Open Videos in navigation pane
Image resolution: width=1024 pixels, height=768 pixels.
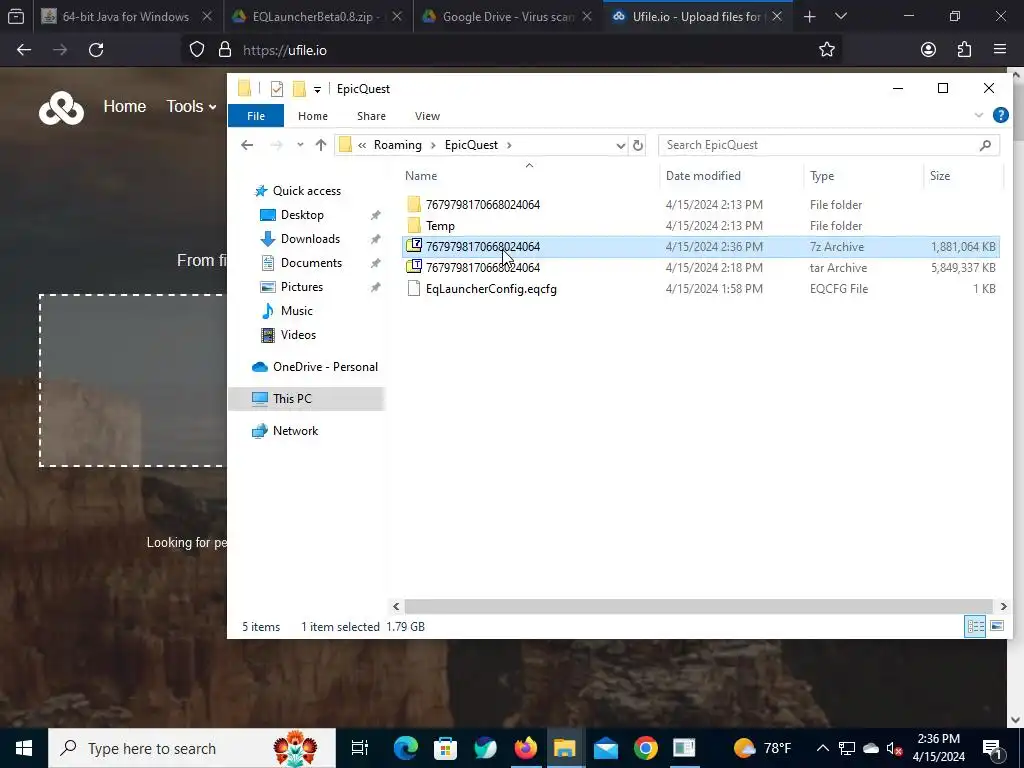(298, 335)
